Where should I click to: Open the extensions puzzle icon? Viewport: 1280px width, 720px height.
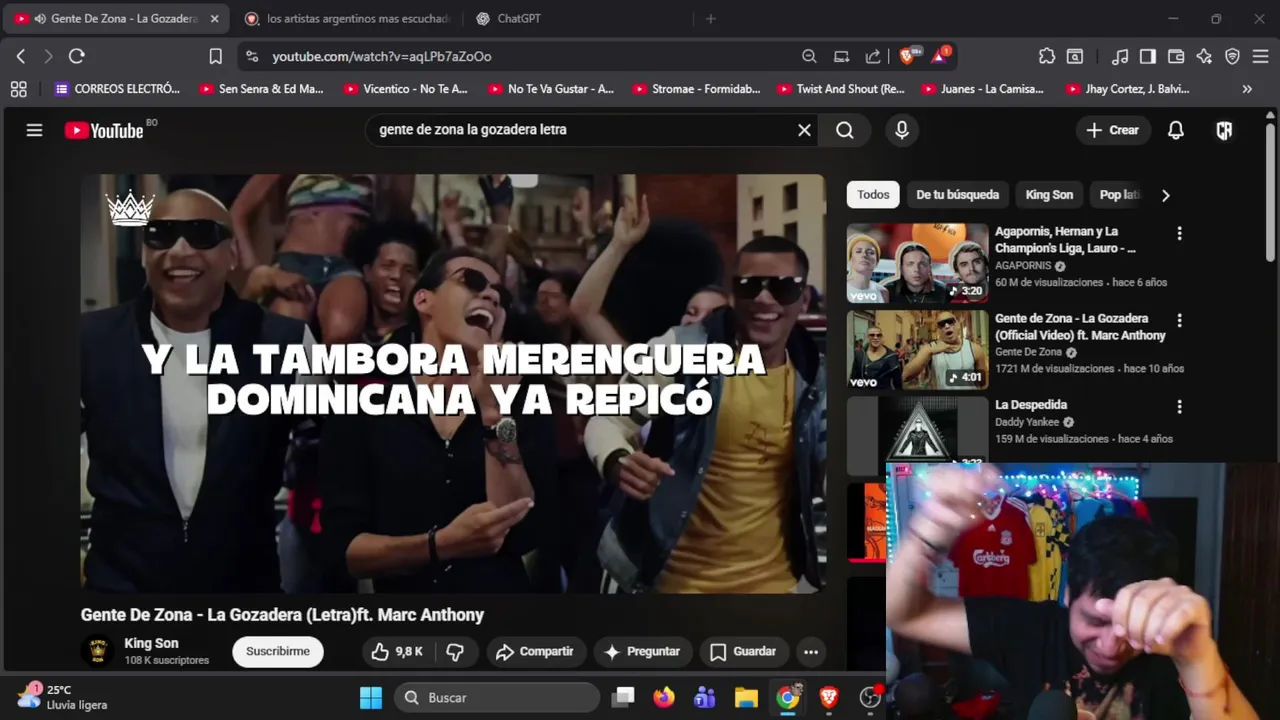point(1047,57)
